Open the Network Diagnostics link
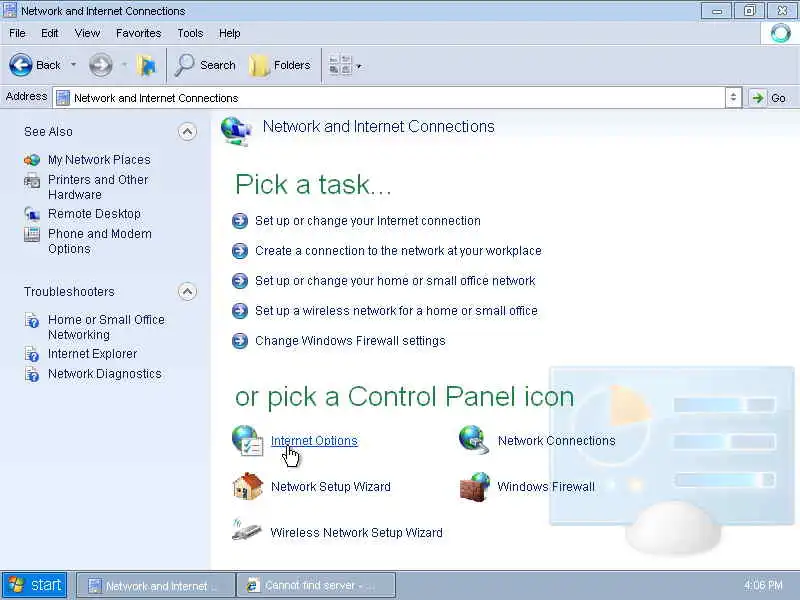The height and width of the screenshot is (600, 800). coord(105,374)
